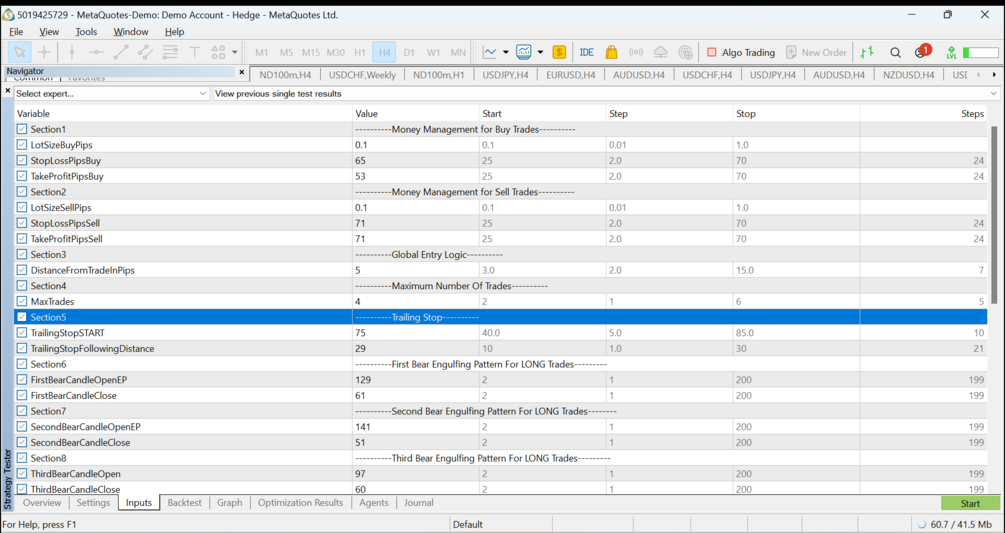1005x533 pixels.
Task: Click the signals broadcast icon
Action: (x=636, y=53)
